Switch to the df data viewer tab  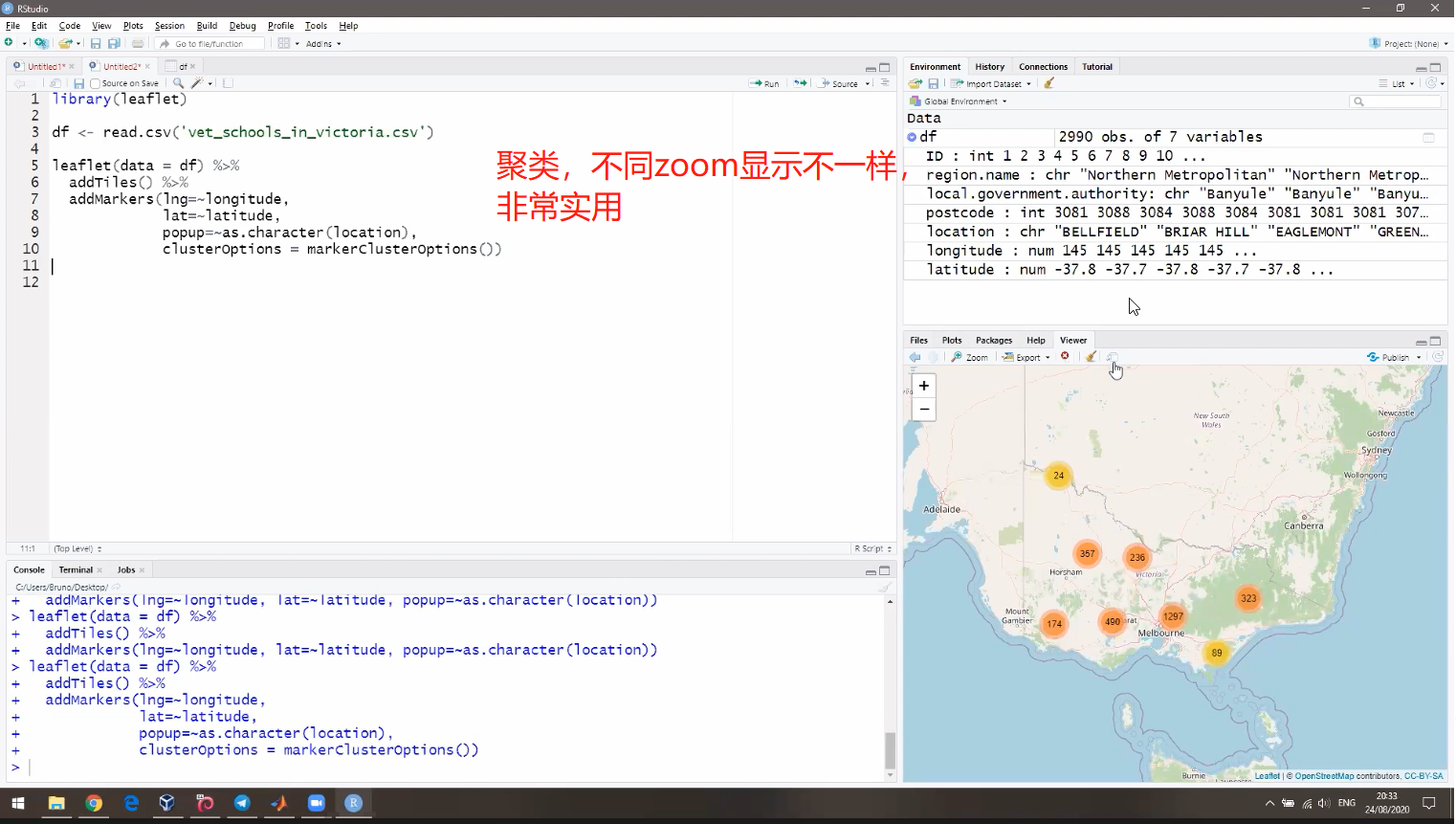pos(180,66)
